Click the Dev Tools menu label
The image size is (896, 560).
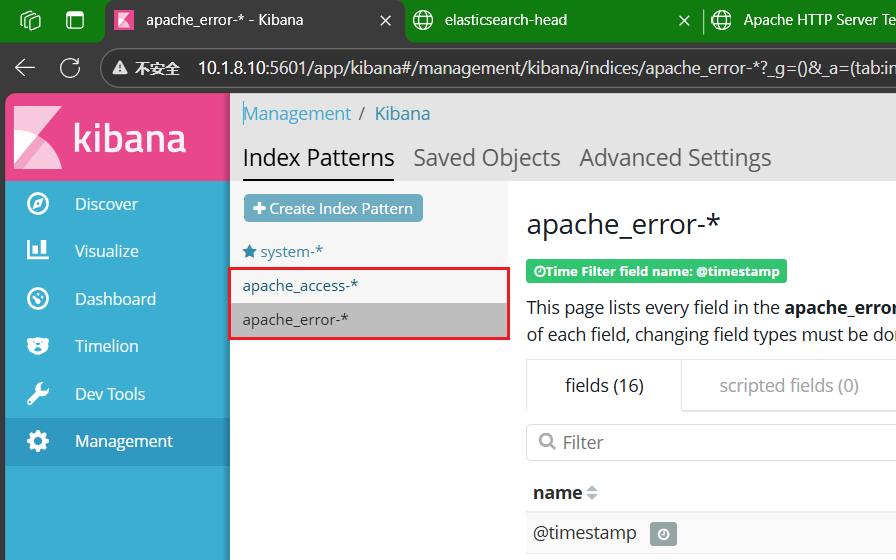[x=110, y=394]
